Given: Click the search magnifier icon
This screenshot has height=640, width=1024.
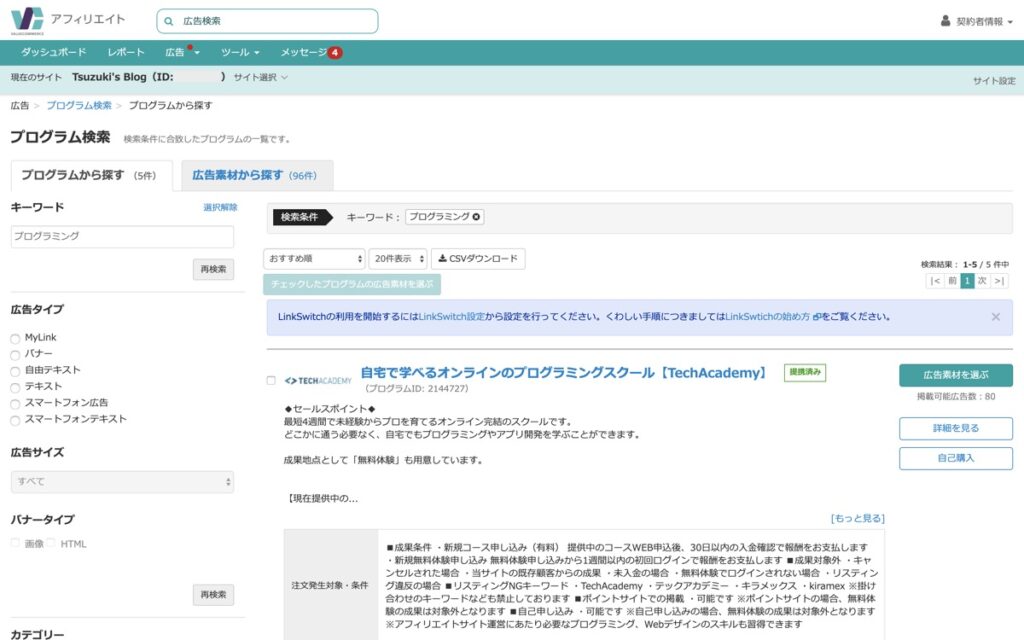Looking at the screenshot, I should (168, 22).
